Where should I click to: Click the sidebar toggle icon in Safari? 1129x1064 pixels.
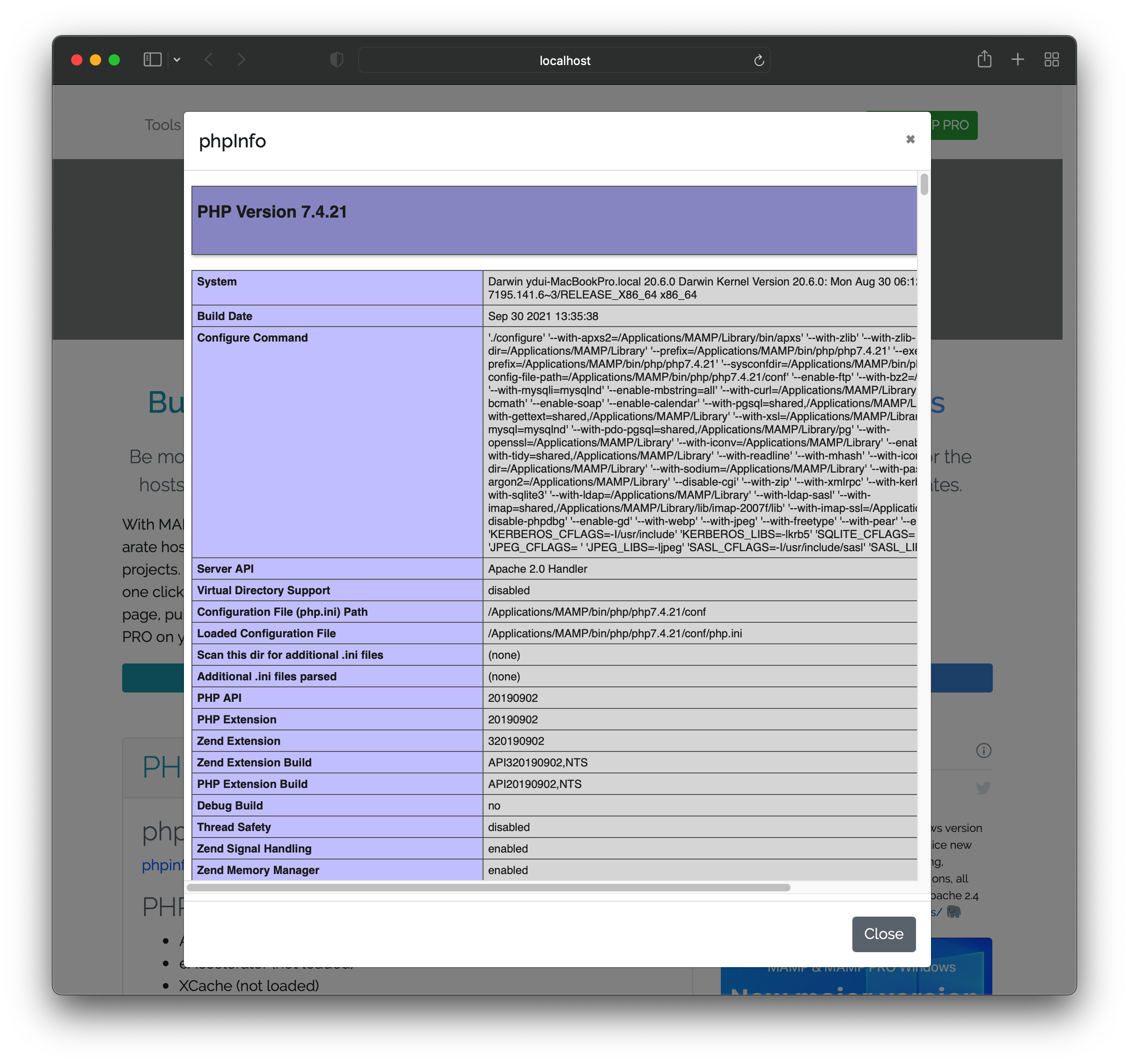point(152,59)
